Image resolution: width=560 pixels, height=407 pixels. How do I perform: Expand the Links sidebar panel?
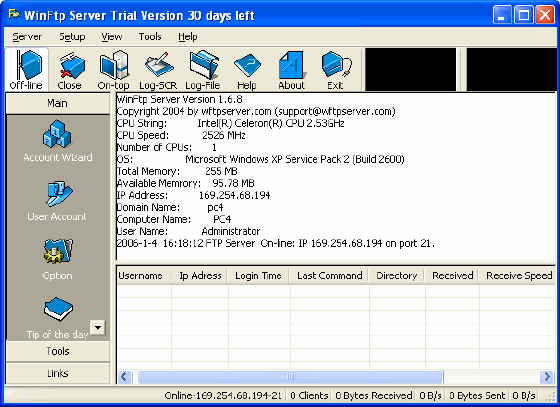click(x=58, y=373)
